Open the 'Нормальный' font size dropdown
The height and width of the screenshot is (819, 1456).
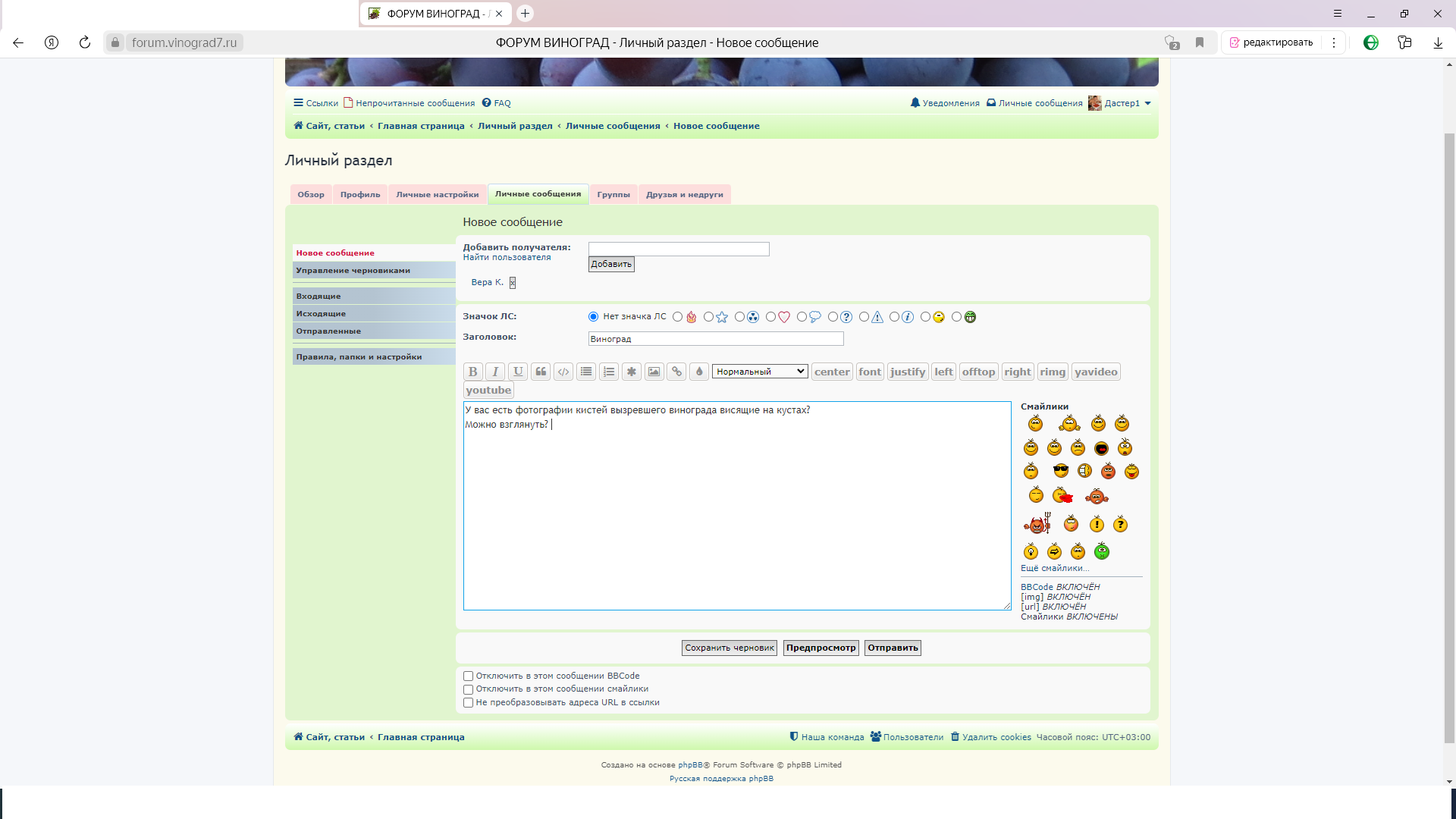760,372
